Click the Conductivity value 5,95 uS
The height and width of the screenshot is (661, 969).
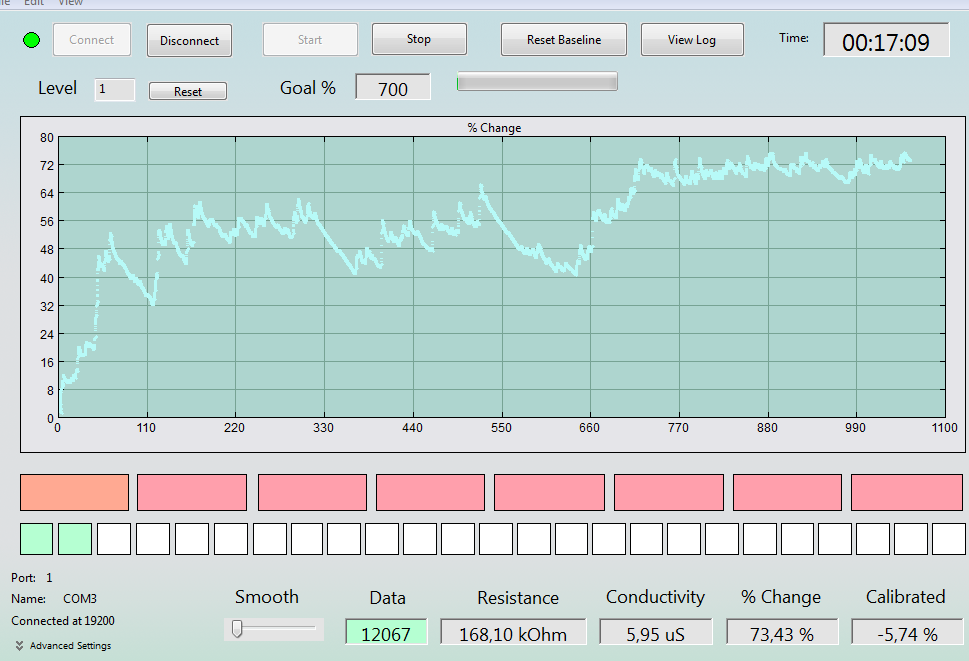pyautogui.click(x=656, y=632)
